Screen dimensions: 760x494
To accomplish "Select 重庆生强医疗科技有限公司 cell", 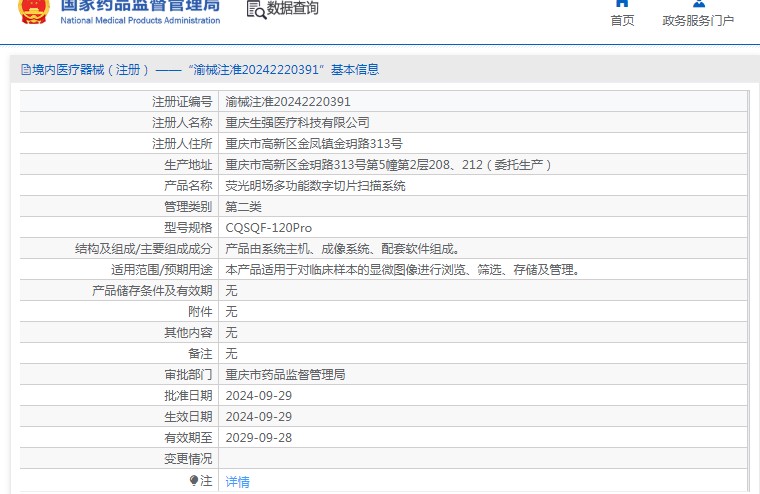I will [x=297, y=123].
